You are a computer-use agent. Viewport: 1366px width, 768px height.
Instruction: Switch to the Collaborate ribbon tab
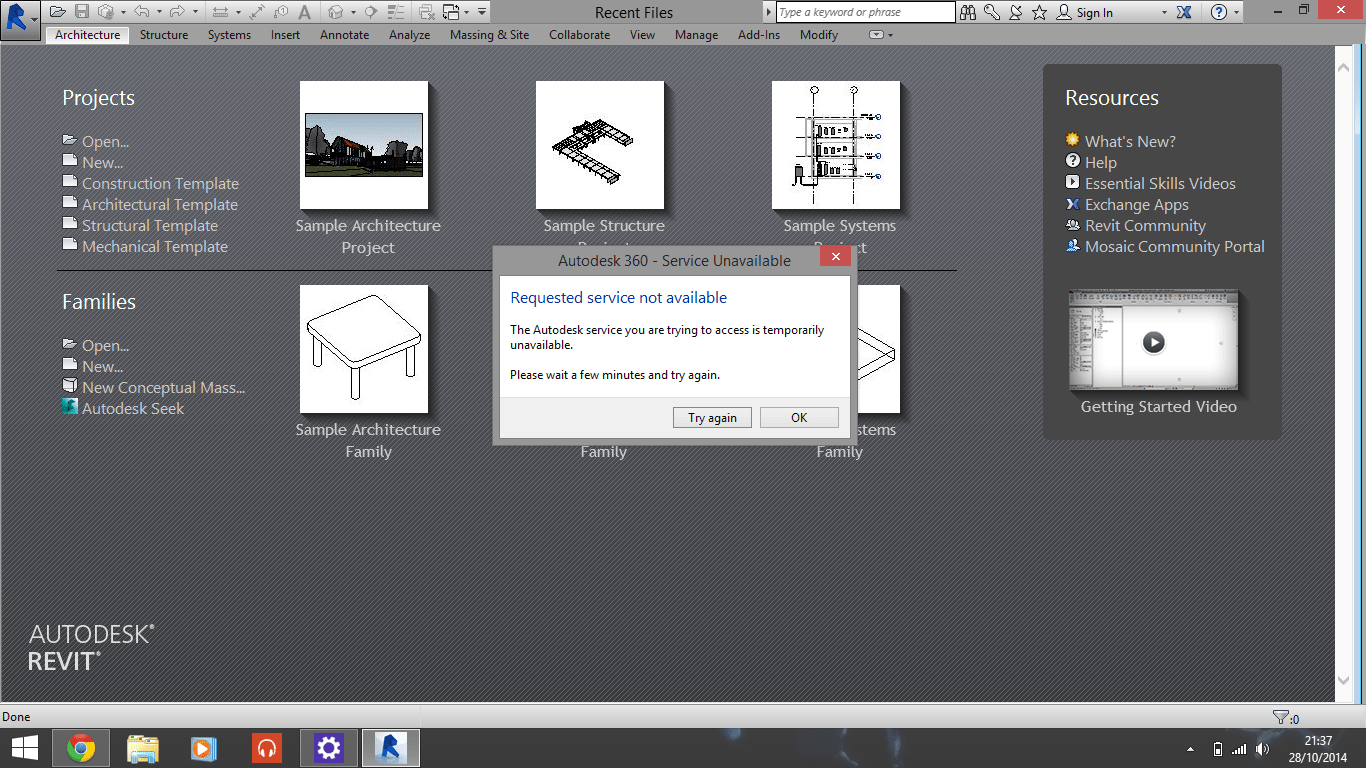coord(579,35)
